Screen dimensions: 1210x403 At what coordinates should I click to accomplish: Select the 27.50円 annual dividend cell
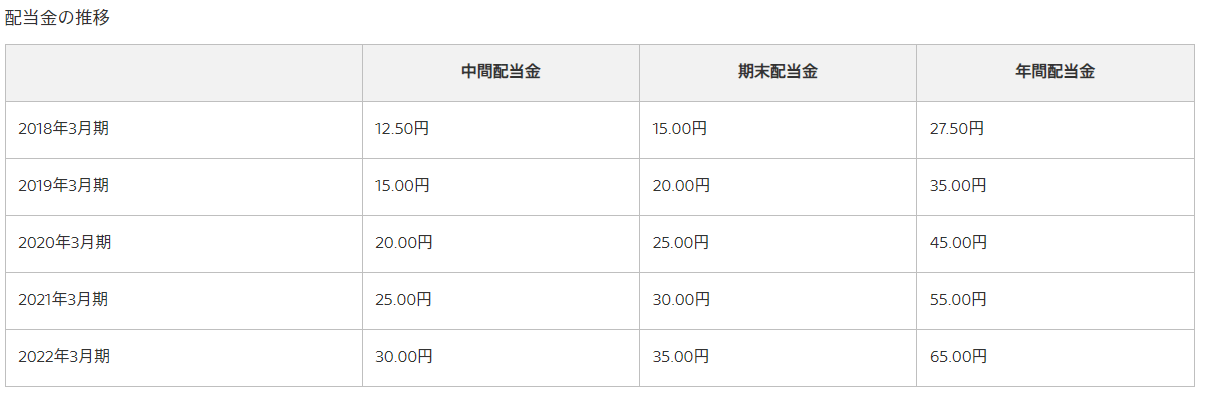click(x=1055, y=129)
